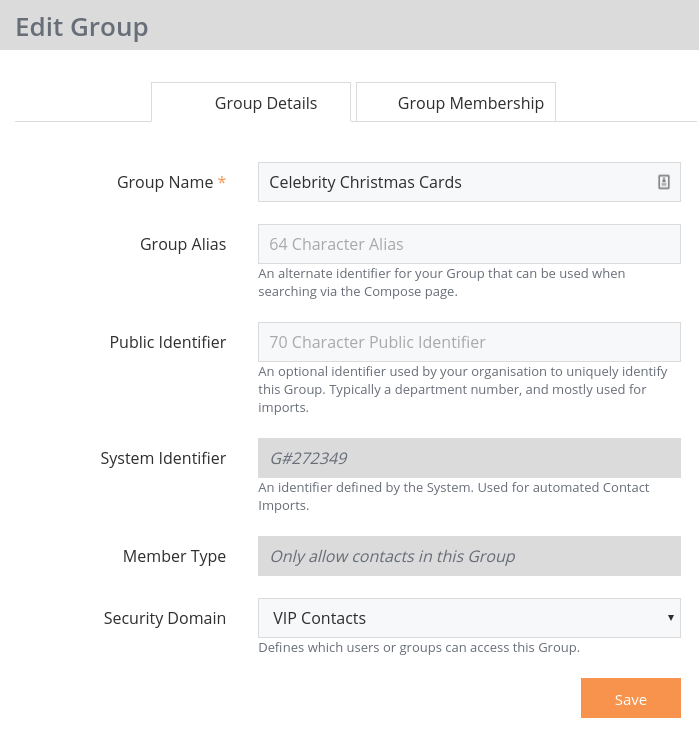
Task: Click the Security Domain label
Action: (165, 618)
